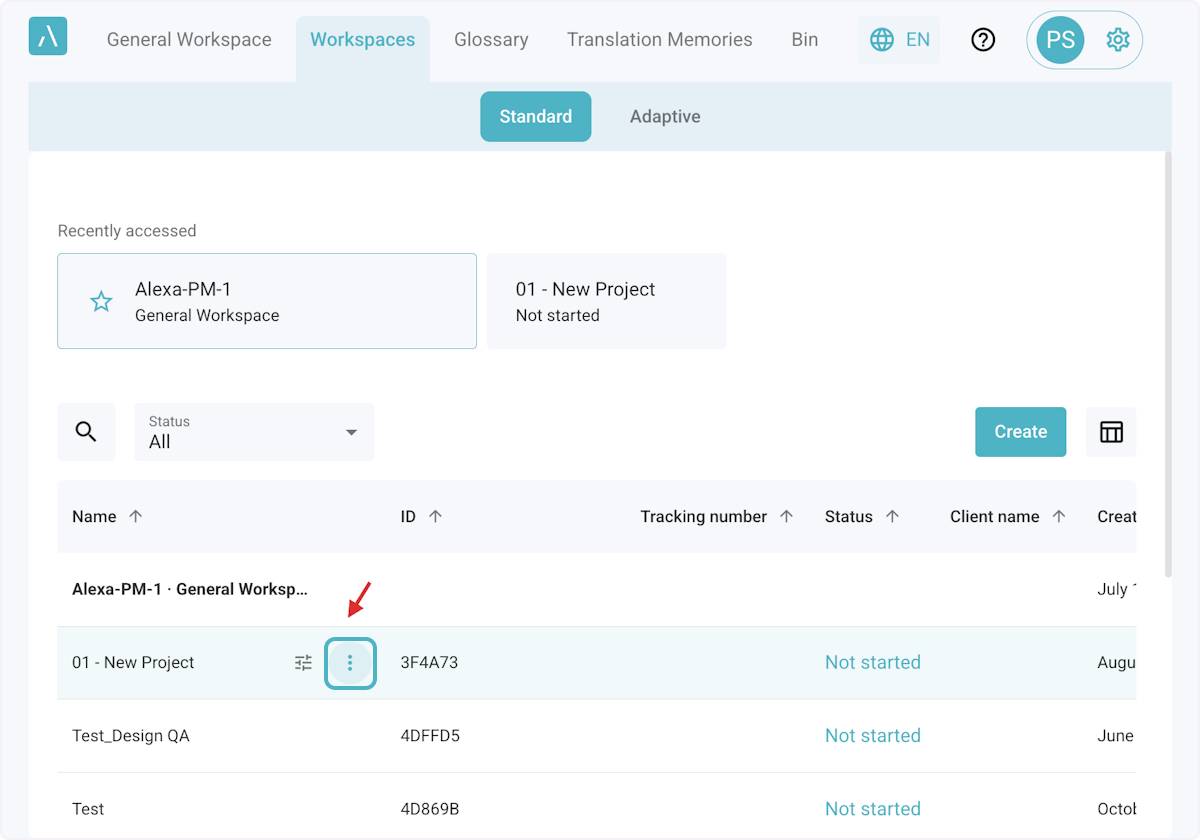Sort by the Name column arrow
1200x840 pixels.
tap(136, 517)
